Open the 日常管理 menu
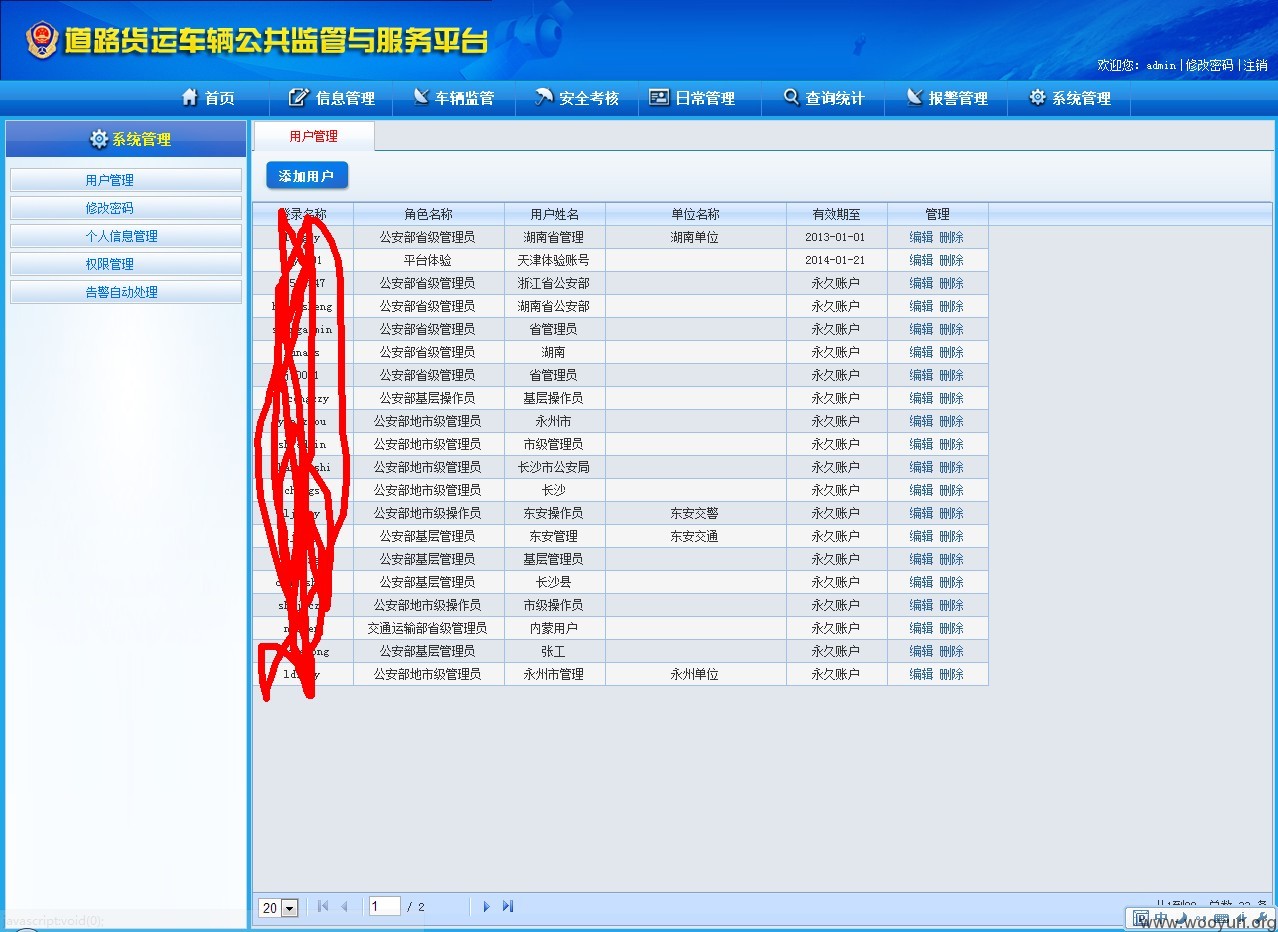1278x932 pixels. pos(692,98)
